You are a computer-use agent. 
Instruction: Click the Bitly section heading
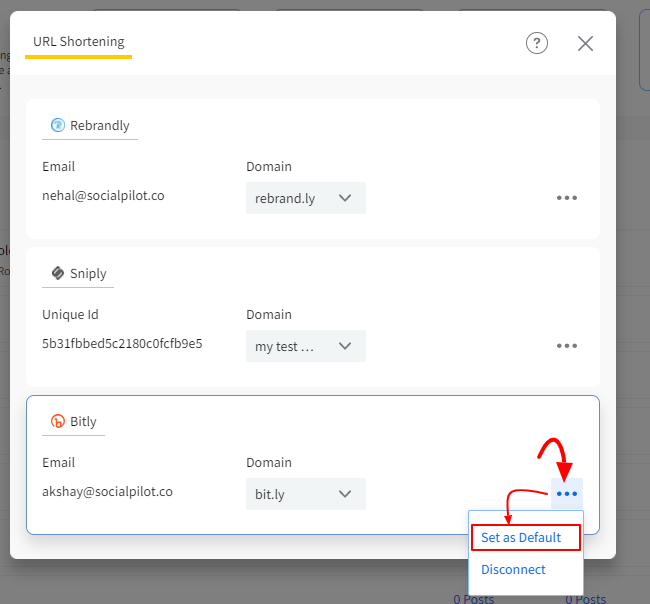coord(83,421)
